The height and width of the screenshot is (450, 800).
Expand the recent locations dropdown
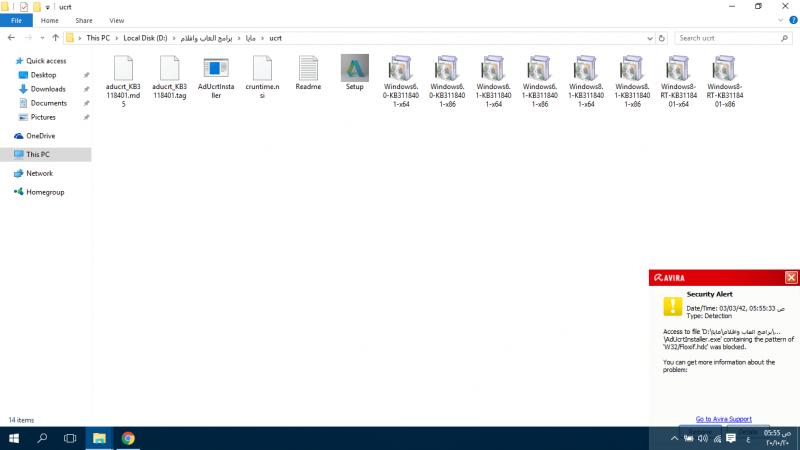click(x=42, y=38)
